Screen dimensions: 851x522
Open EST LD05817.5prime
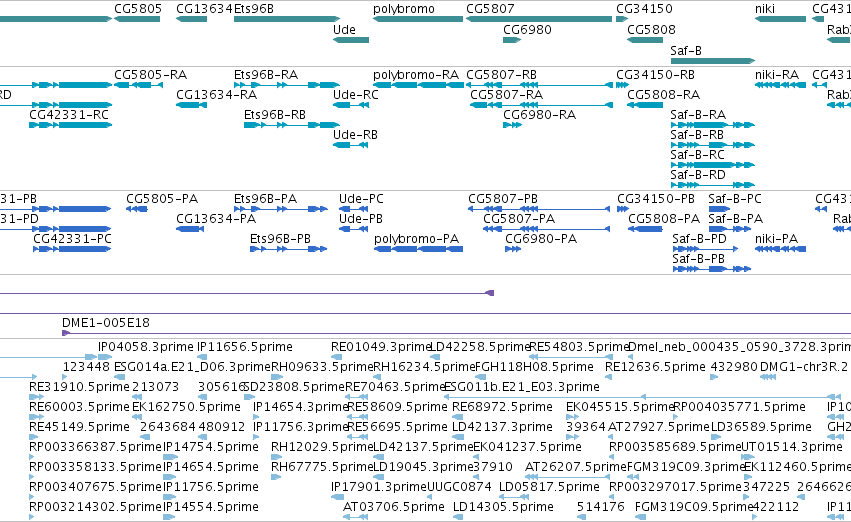549,487
